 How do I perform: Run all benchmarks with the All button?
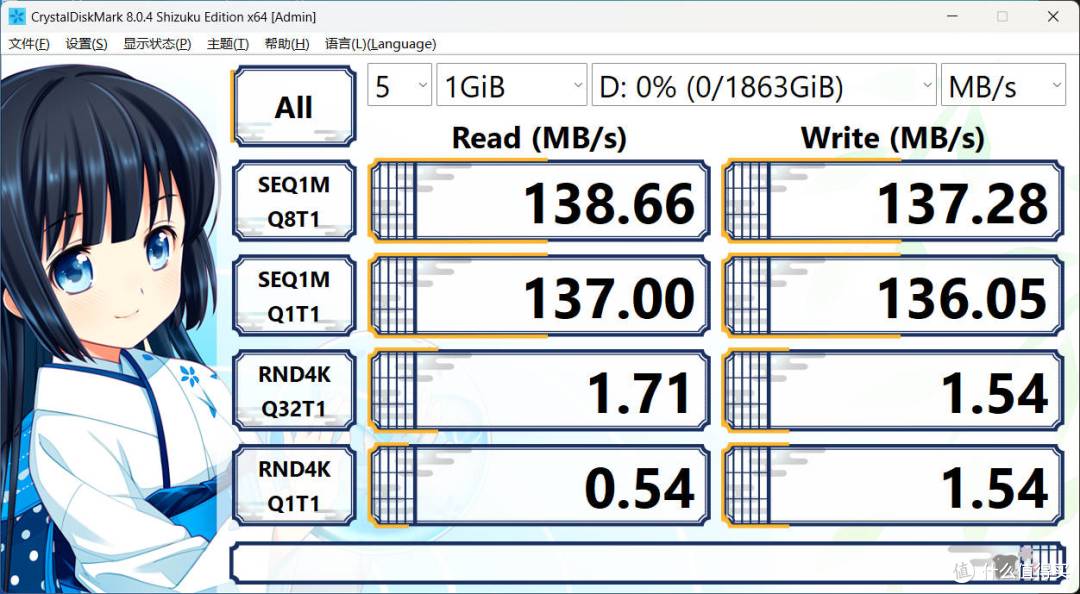294,106
